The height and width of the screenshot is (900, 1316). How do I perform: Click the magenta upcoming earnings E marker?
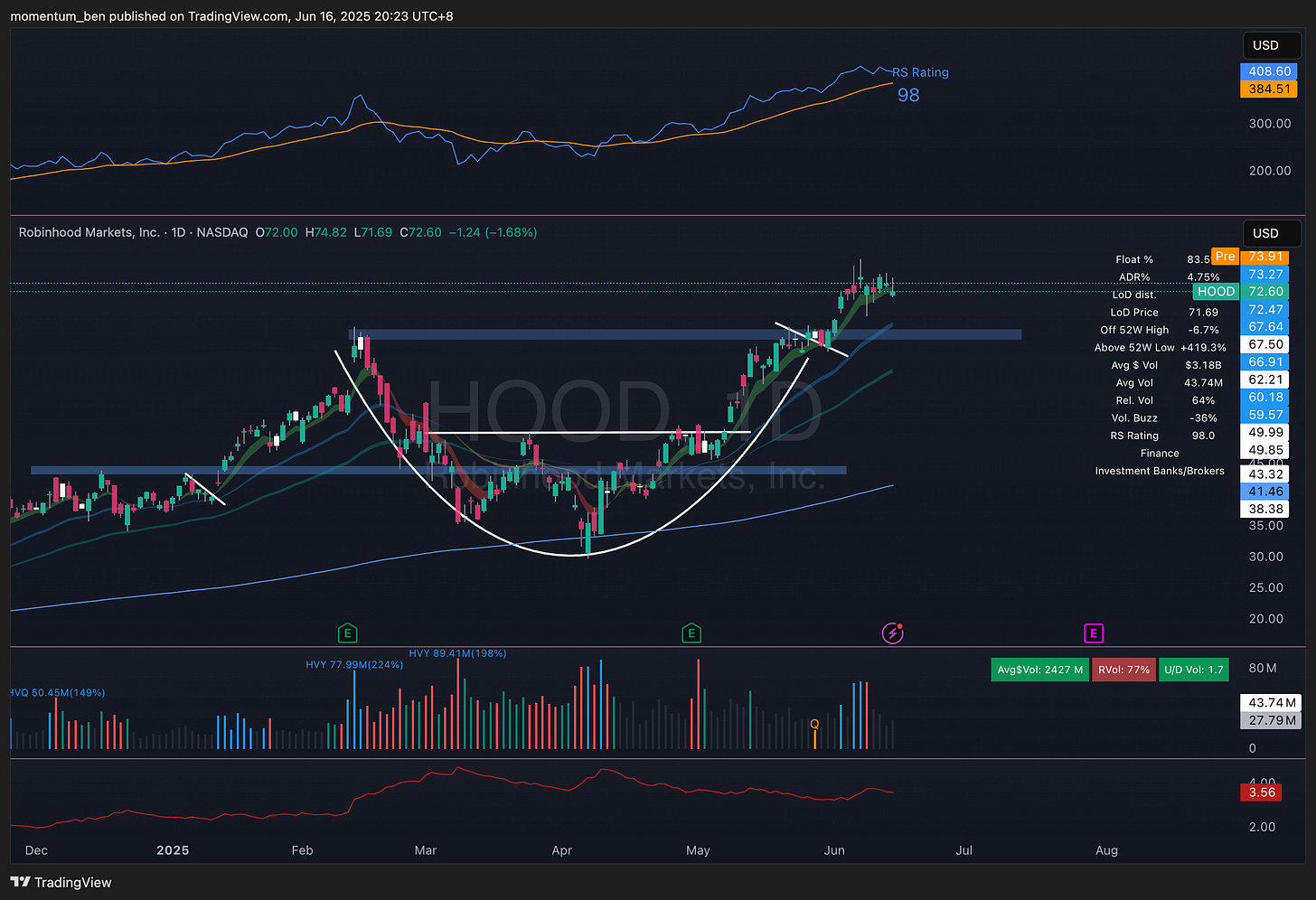coord(1094,633)
